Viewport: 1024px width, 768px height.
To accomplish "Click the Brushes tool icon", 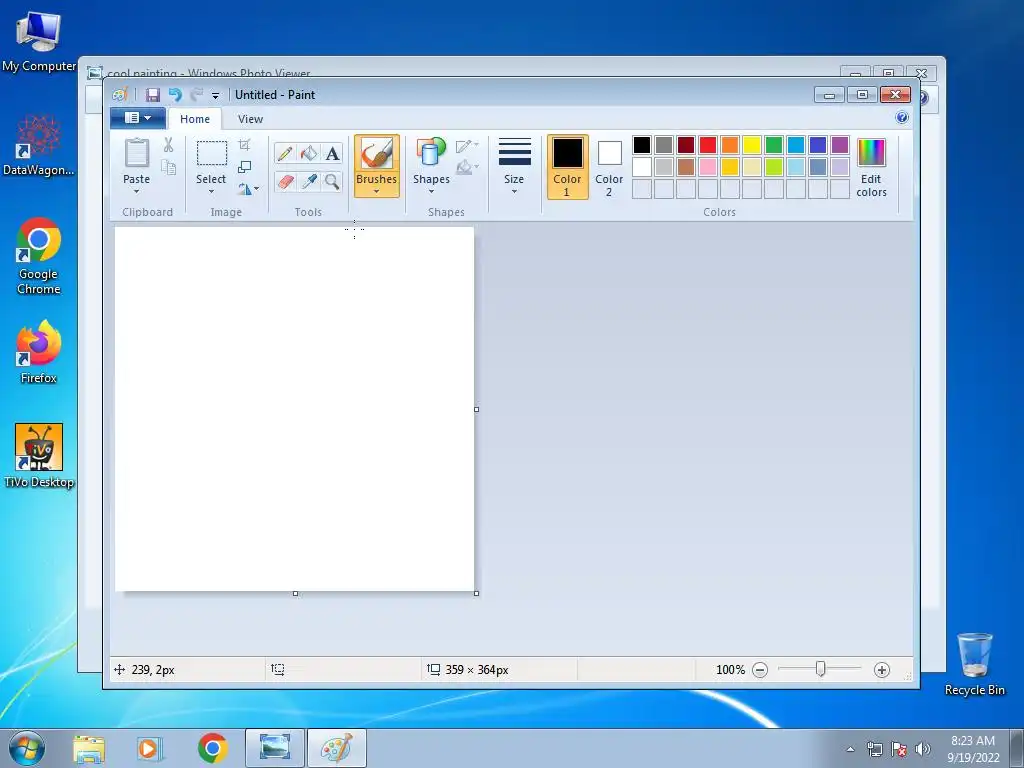I will tap(377, 154).
